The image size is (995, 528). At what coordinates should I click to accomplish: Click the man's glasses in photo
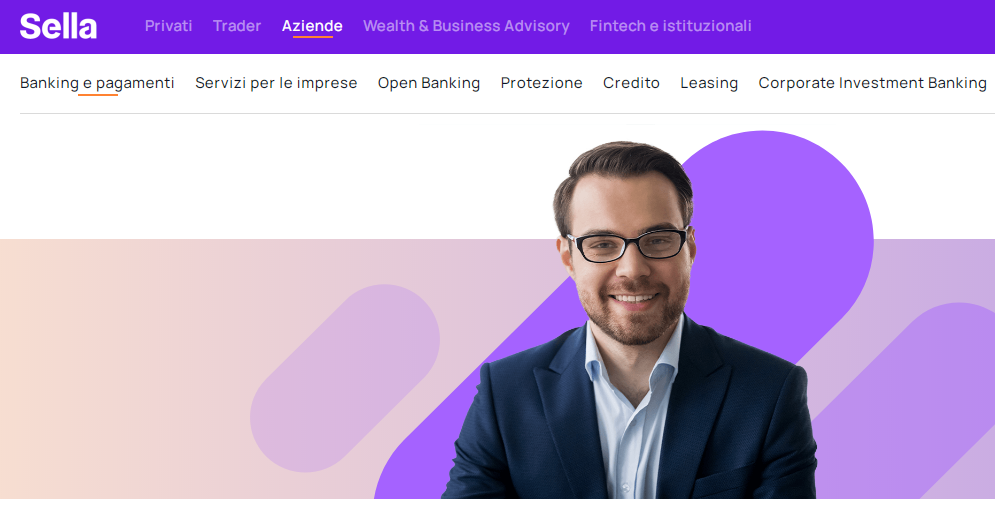coord(627,245)
